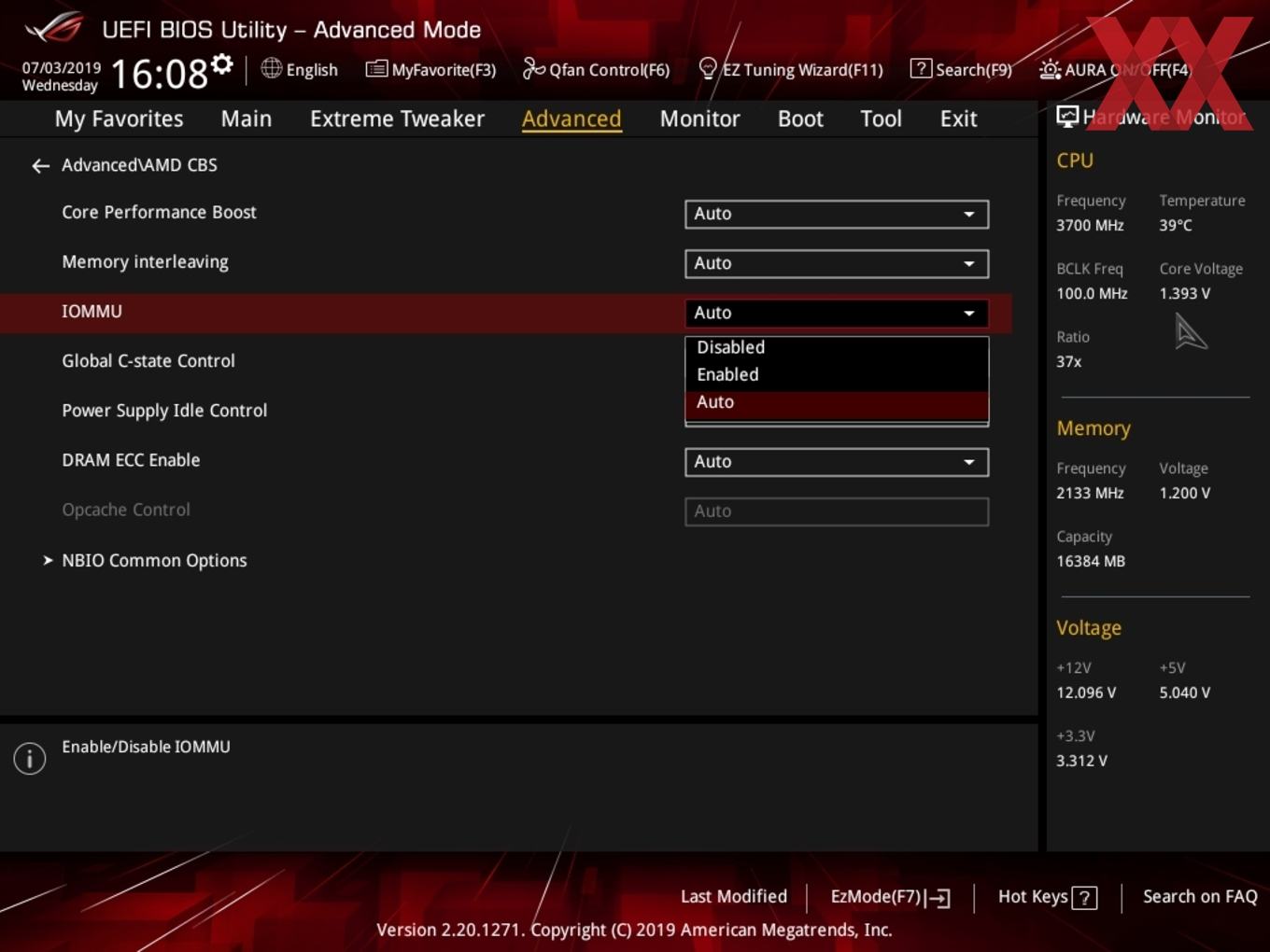Screen dimensions: 1270x952
Task: Open Search on FAQ link
Action: tap(1200, 897)
